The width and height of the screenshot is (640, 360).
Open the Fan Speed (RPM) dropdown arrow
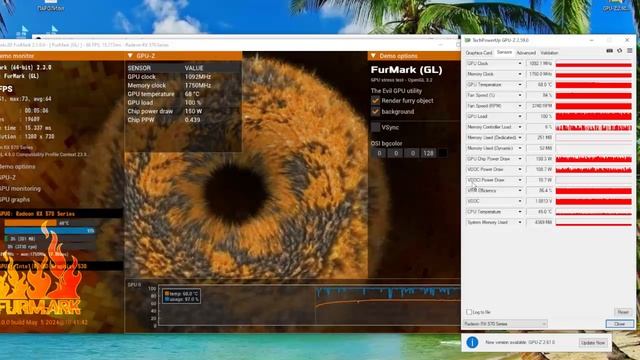click(520, 106)
